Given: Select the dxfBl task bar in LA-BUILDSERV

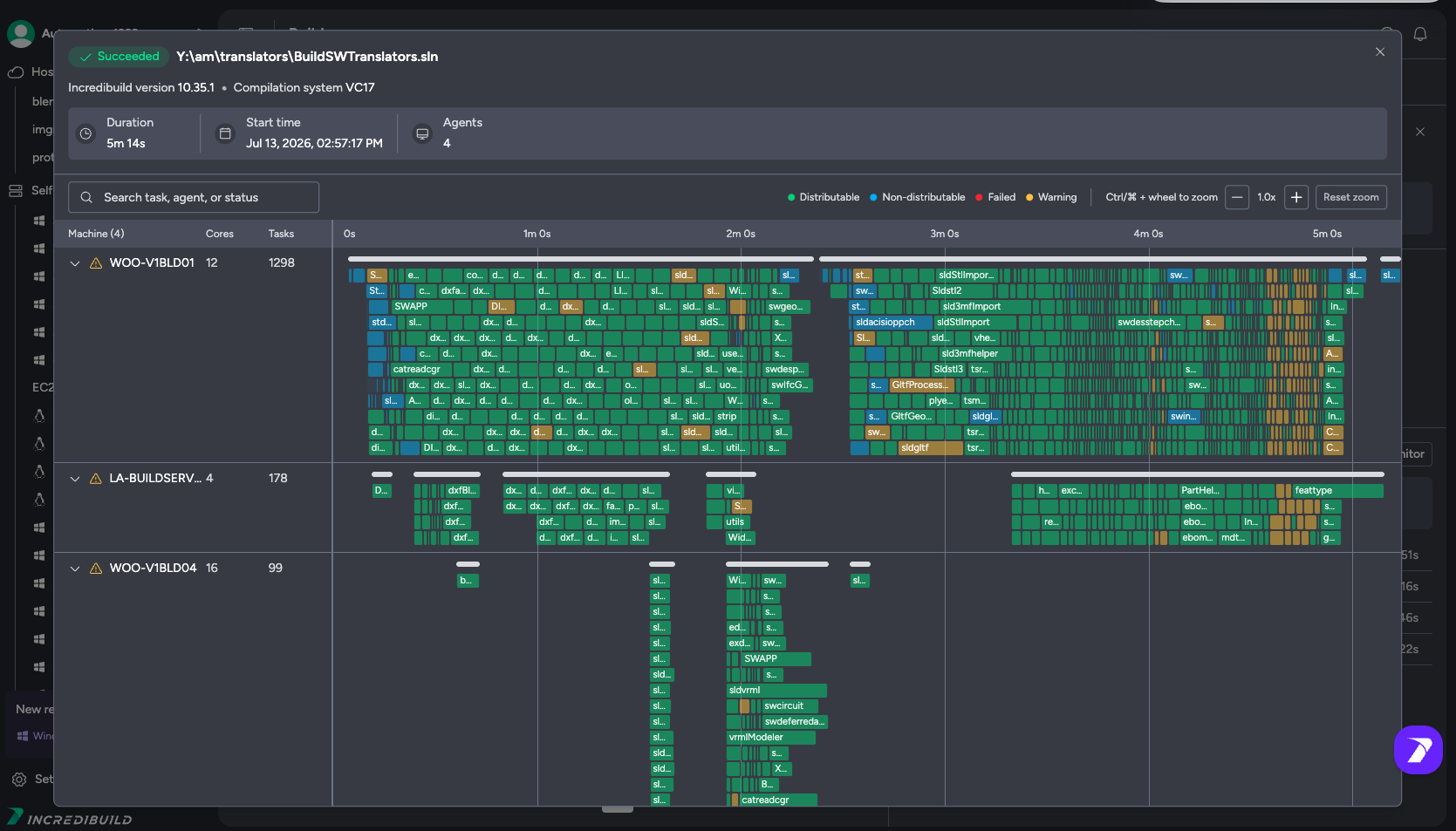Looking at the screenshot, I should 462,491.
